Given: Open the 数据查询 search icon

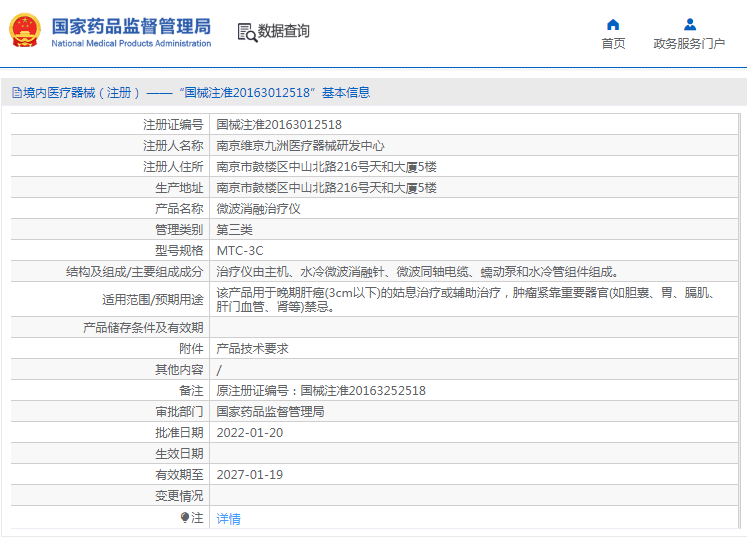Looking at the screenshot, I should [247, 32].
